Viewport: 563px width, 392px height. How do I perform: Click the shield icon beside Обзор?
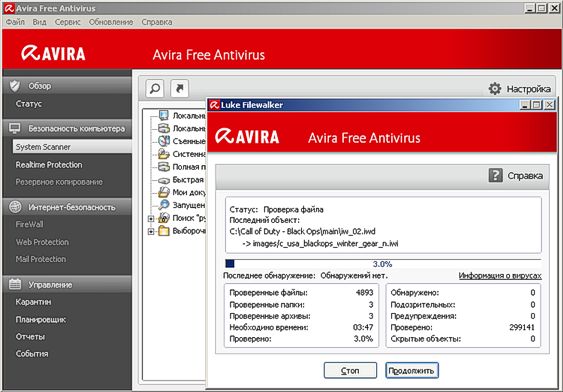15,86
